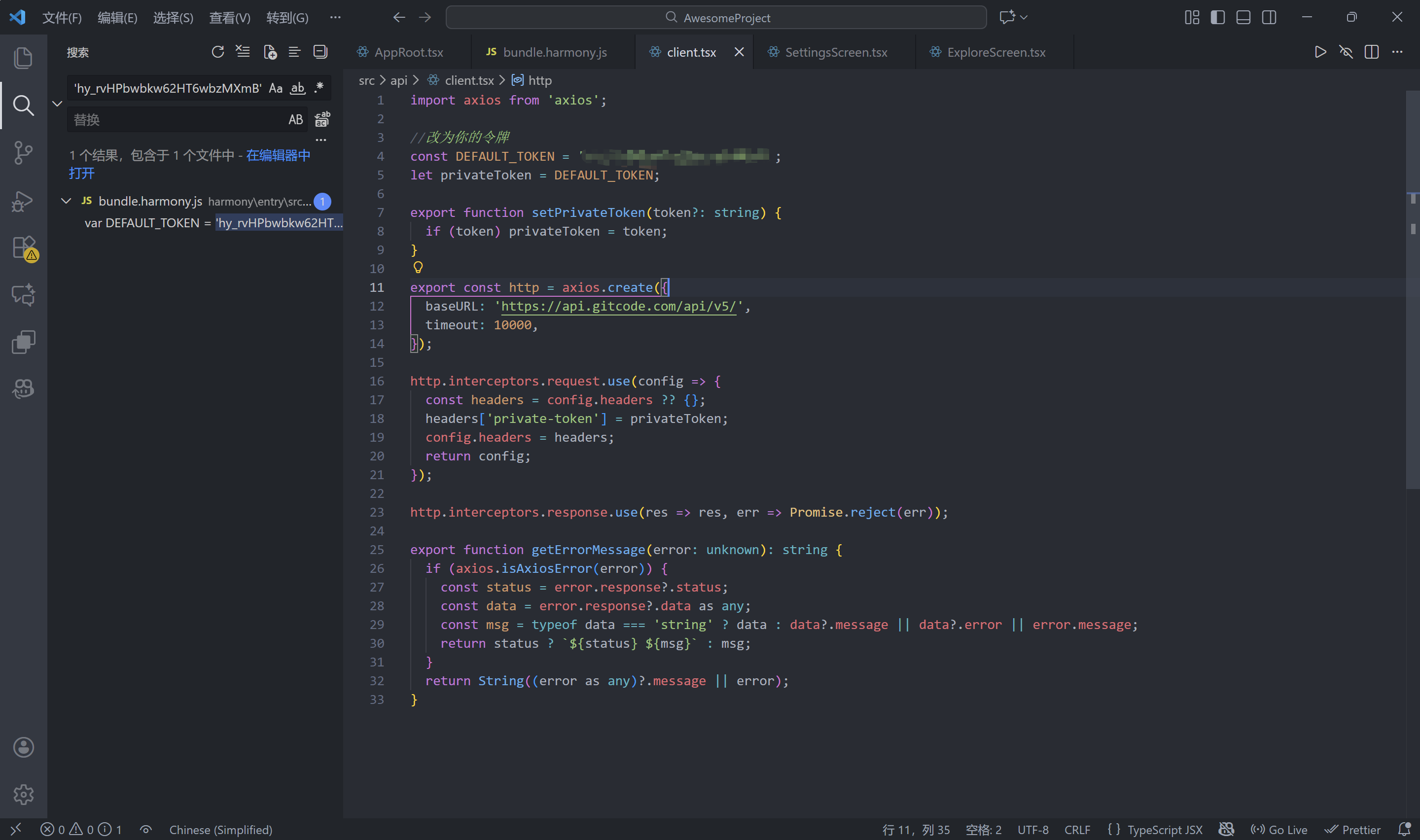The image size is (1420, 840).
Task: Toggle Match Case in search box
Action: tap(276, 88)
